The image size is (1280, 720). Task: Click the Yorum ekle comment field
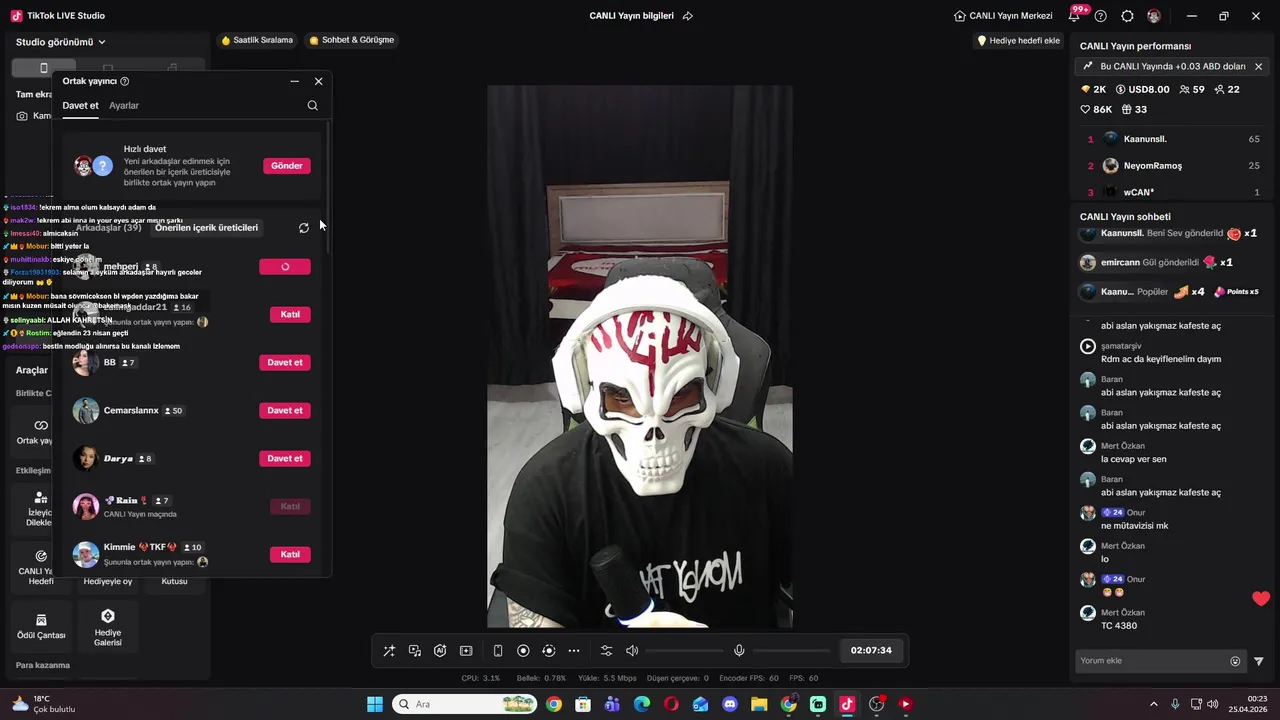1150,661
